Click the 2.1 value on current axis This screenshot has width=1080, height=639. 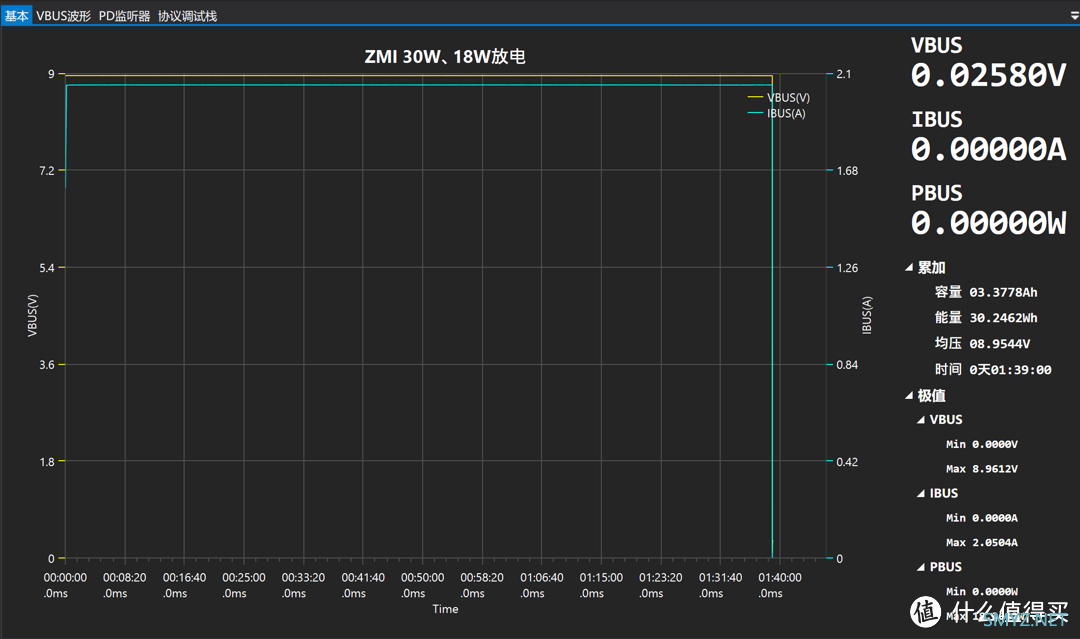(844, 74)
